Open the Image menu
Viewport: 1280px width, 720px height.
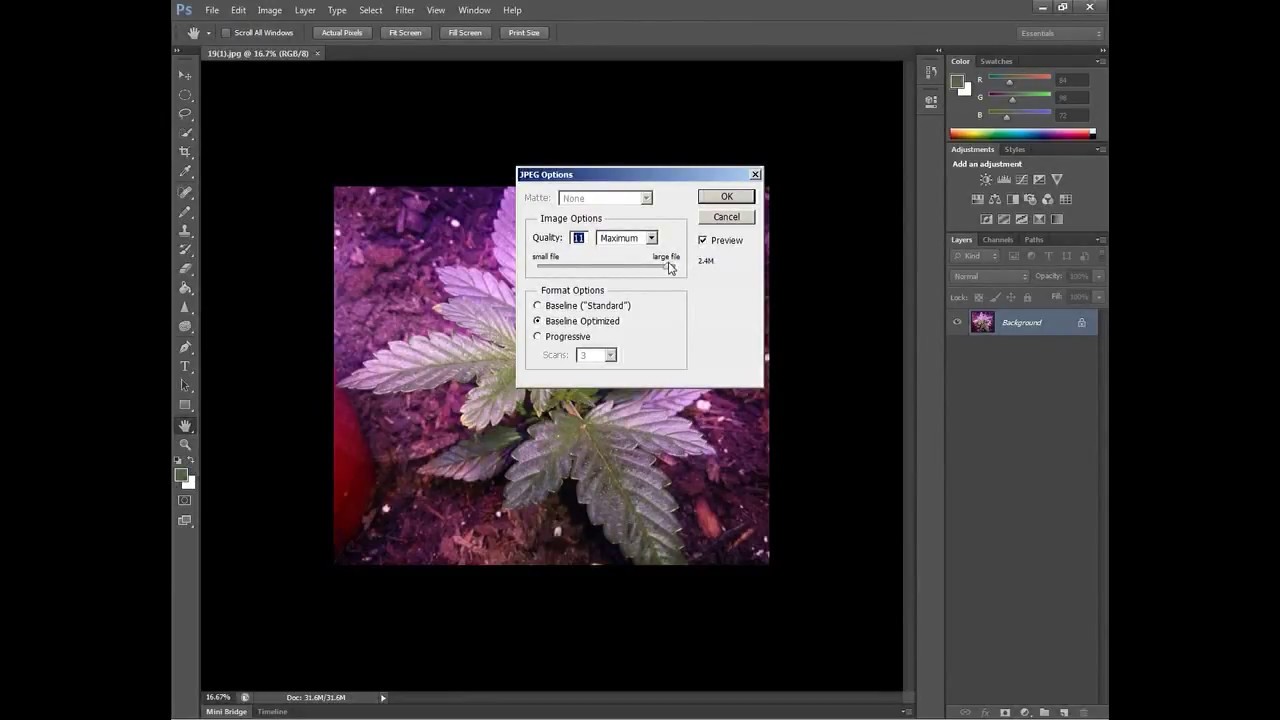point(270,10)
